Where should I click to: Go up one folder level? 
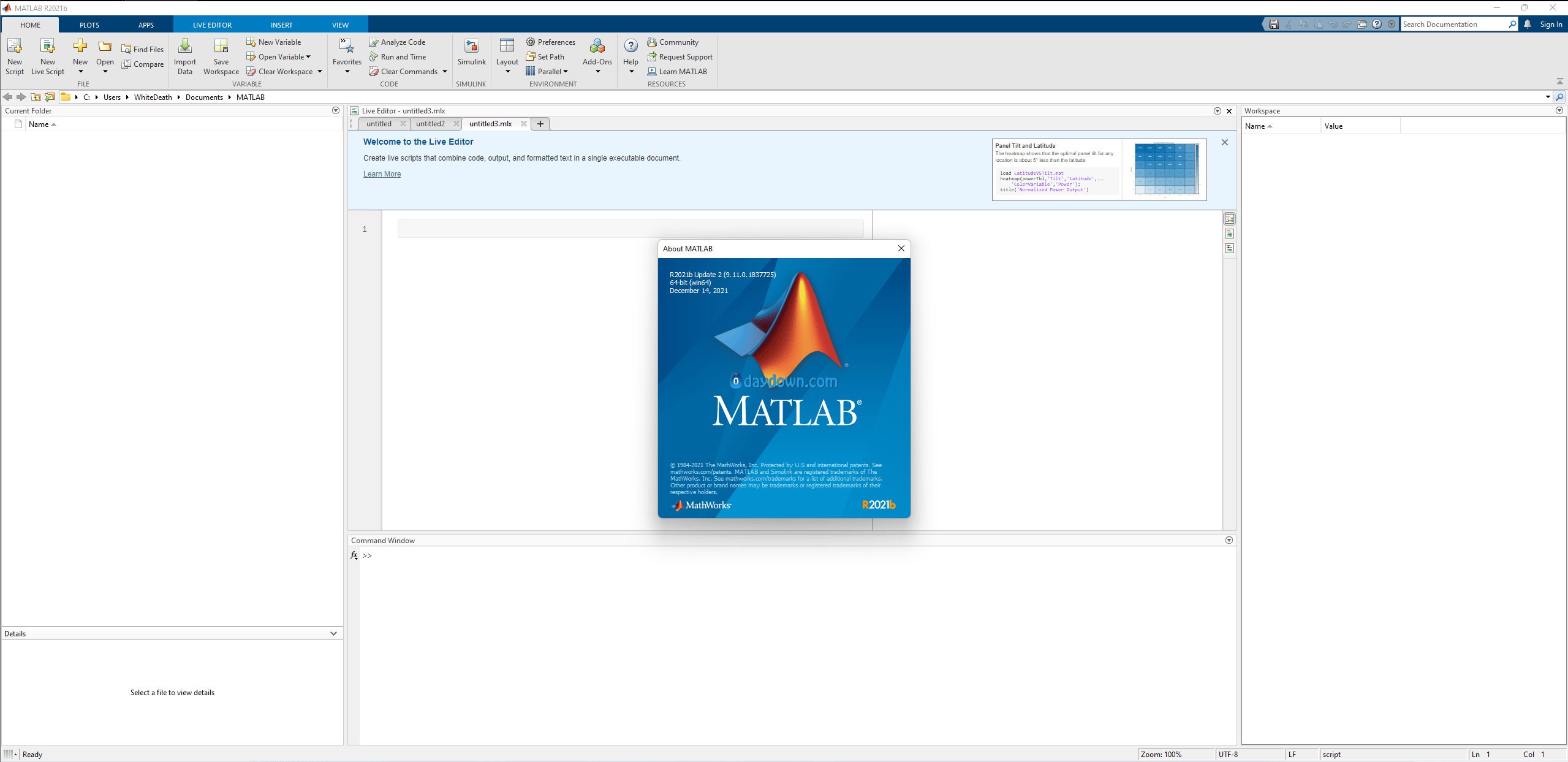point(36,97)
